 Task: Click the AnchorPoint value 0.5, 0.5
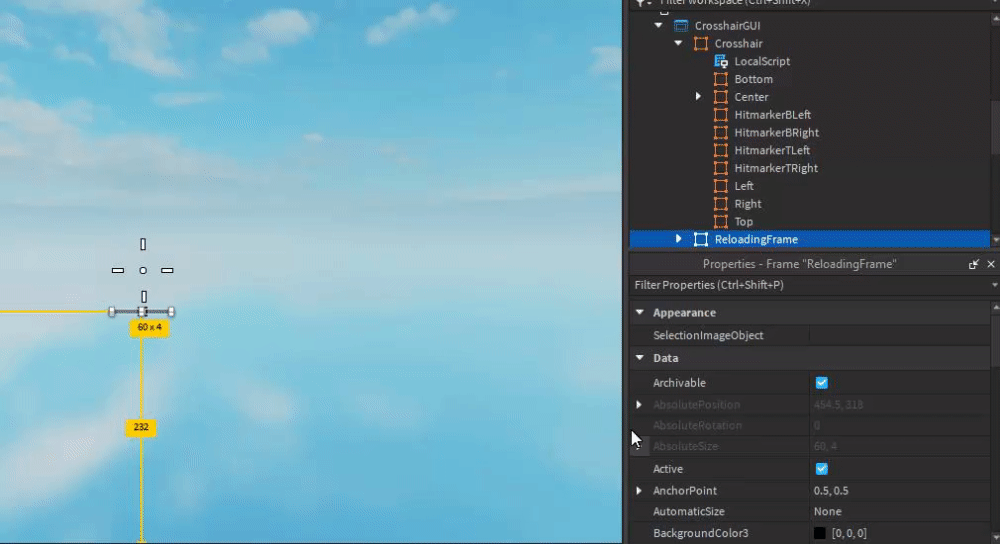(x=831, y=490)
